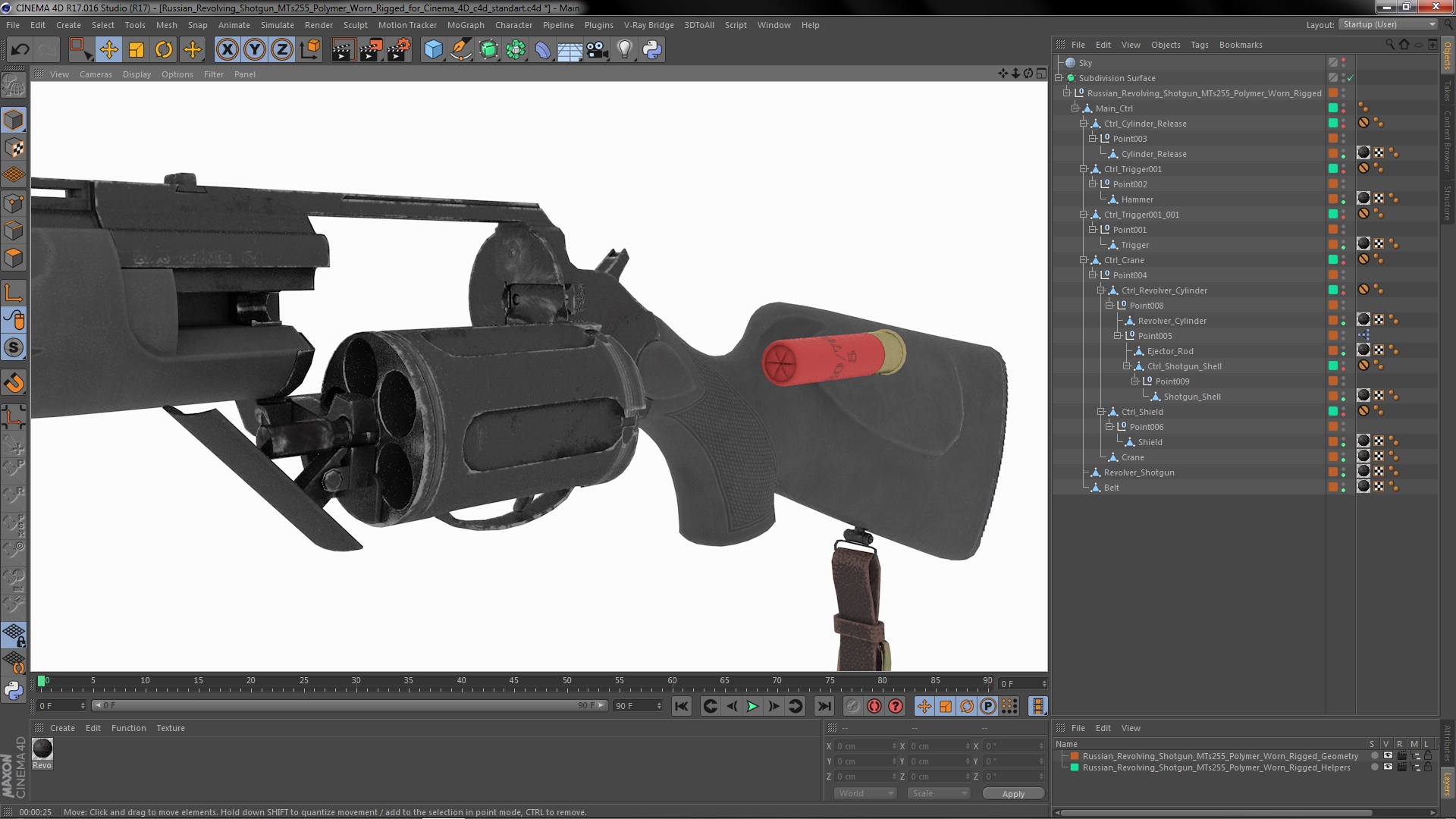Collapse Ctrl_Cylinder_Release node
Viewport: 1456px width, 819px height.
(1084, 124)
